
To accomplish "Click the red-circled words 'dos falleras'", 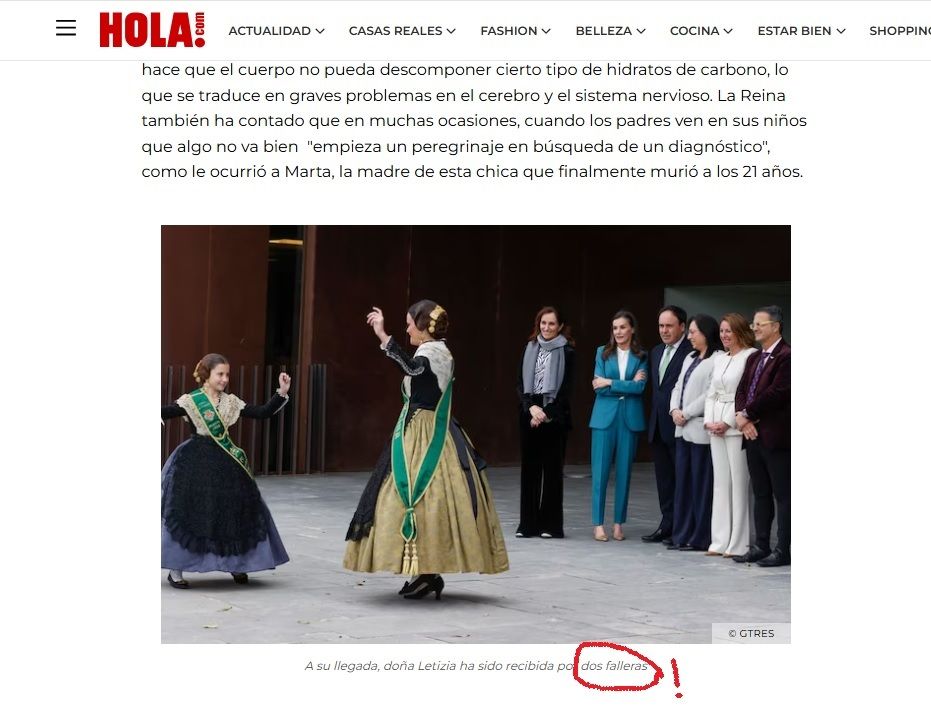I will tap(614, 666).
